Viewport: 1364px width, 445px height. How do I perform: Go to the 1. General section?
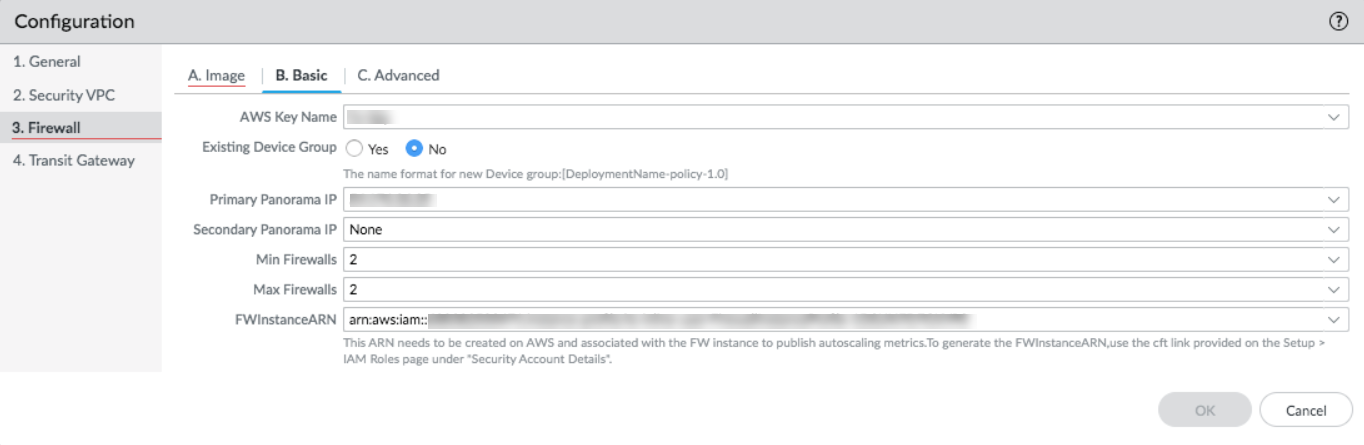pos(47,62)
